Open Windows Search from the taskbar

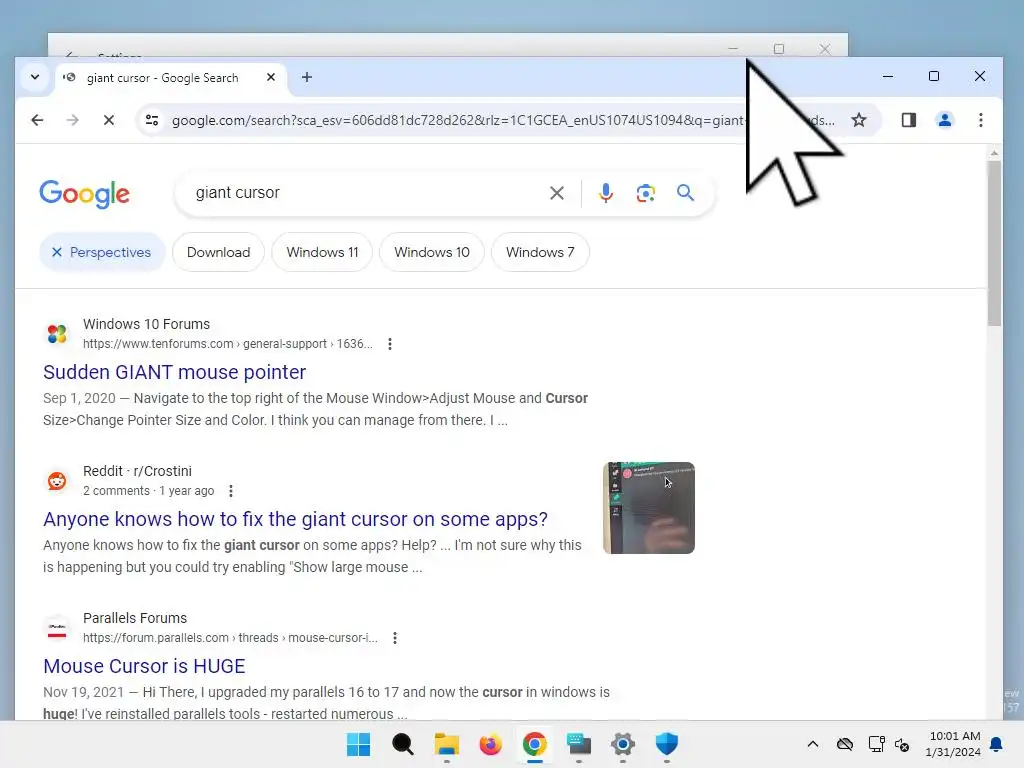click(402, 744)
